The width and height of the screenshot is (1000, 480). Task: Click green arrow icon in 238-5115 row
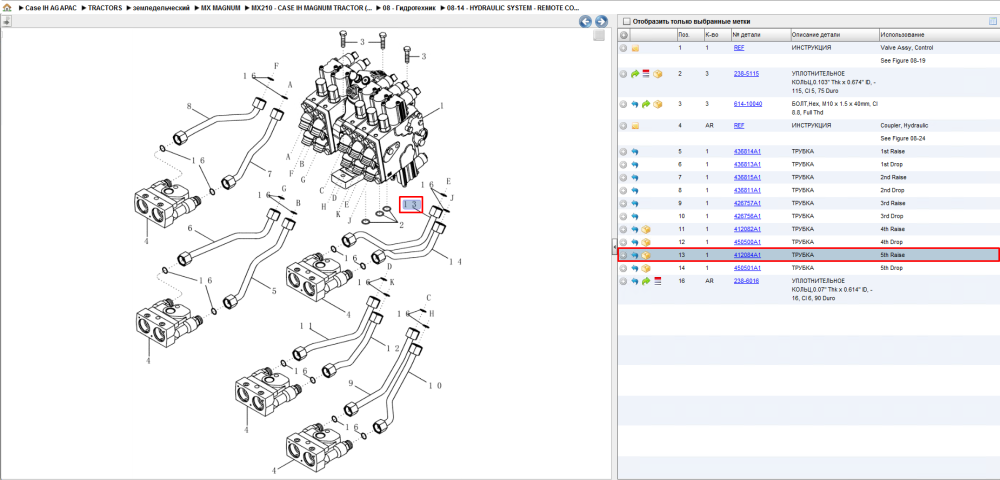635,74
